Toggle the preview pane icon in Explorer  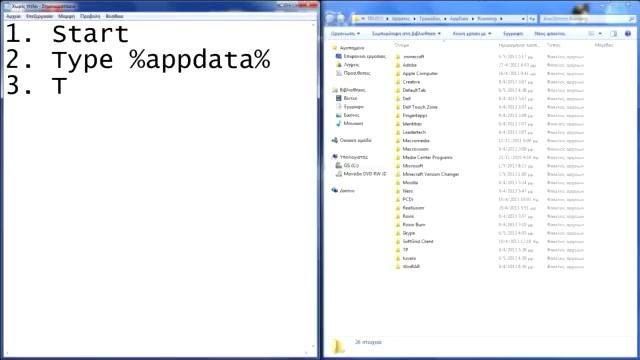coord(613,33)
